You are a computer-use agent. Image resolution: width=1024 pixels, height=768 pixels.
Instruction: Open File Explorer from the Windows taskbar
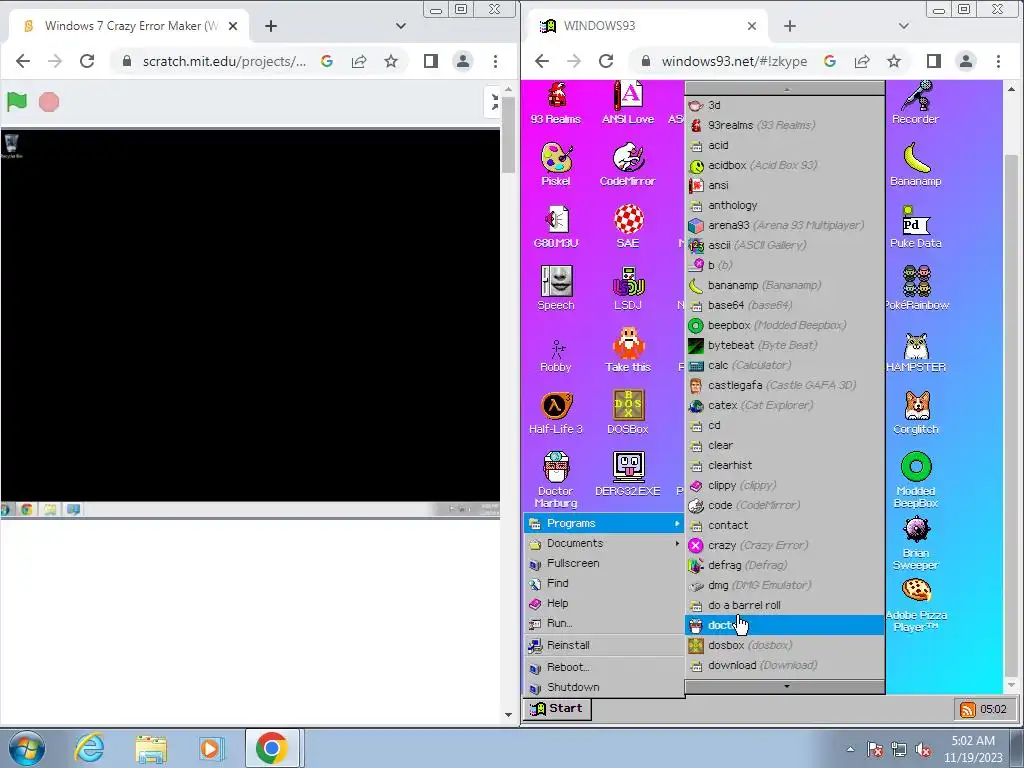[151, 748]
